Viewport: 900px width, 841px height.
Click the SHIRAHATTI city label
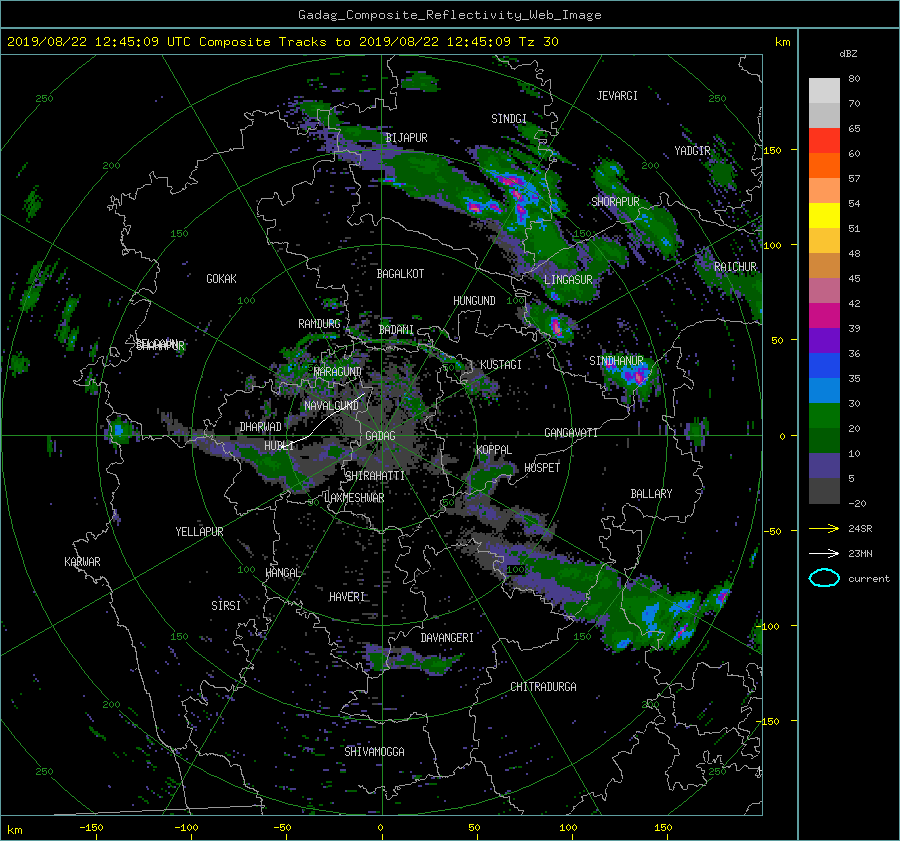click(x=375, y=476)
